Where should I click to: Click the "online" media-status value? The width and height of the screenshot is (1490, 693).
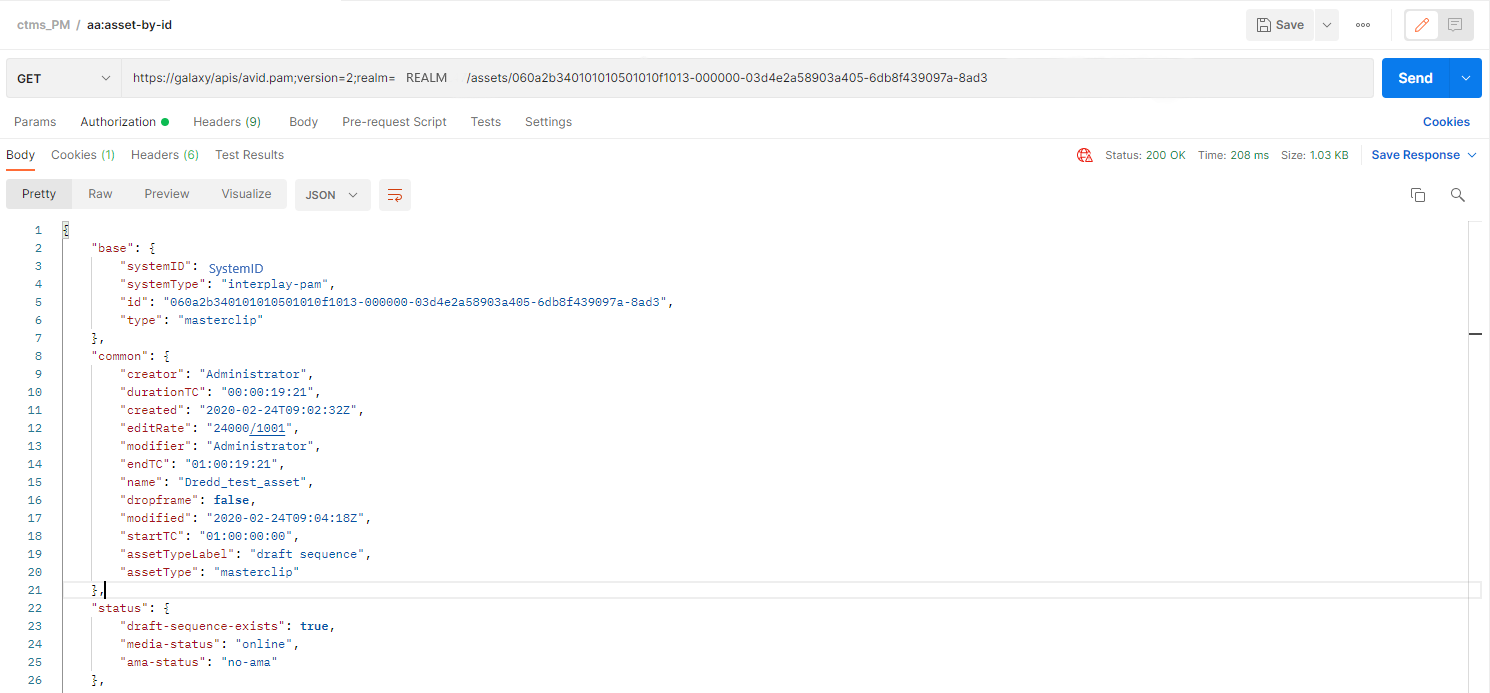coord(263,644)
